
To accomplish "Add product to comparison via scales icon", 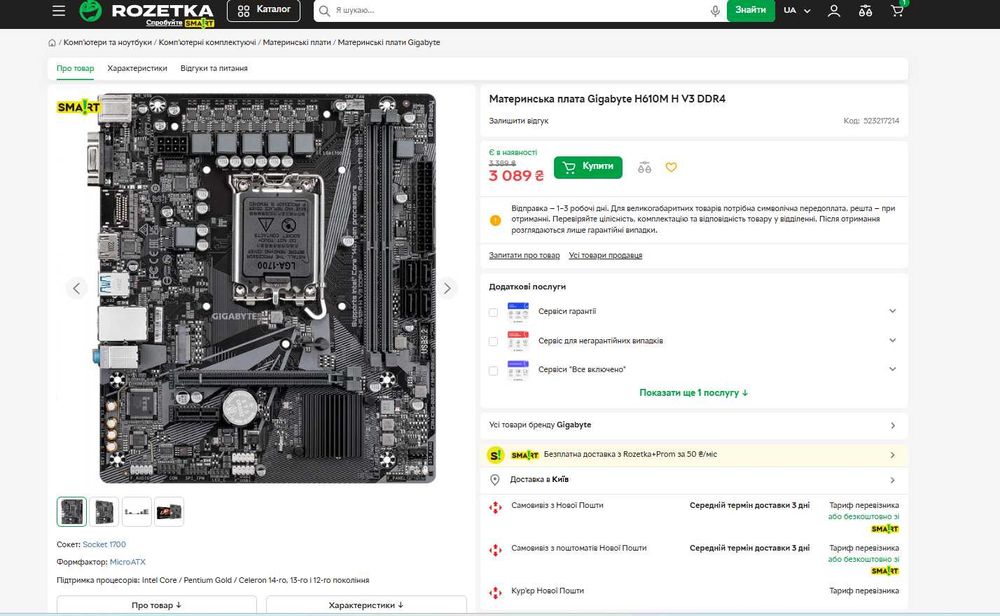I will click(x=644, y=168).
